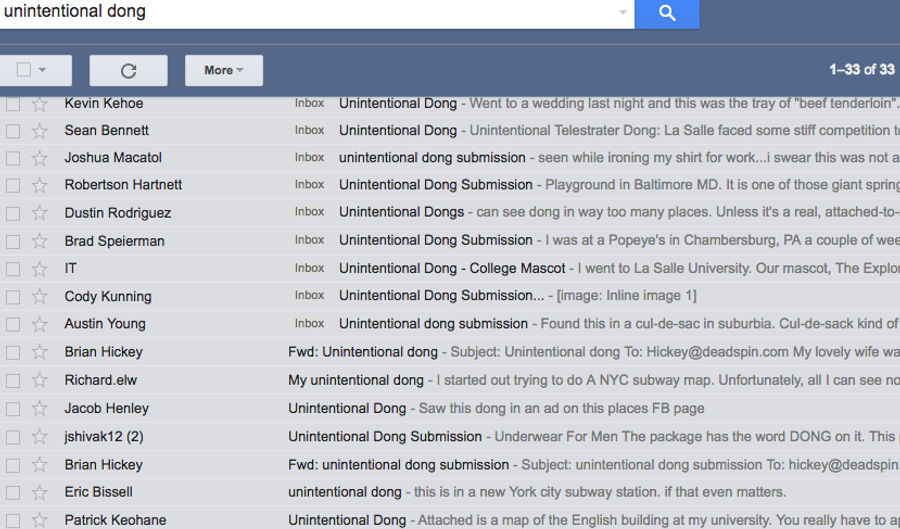
Task: Star the Sean Bennett email
Action: coord(39,131)
